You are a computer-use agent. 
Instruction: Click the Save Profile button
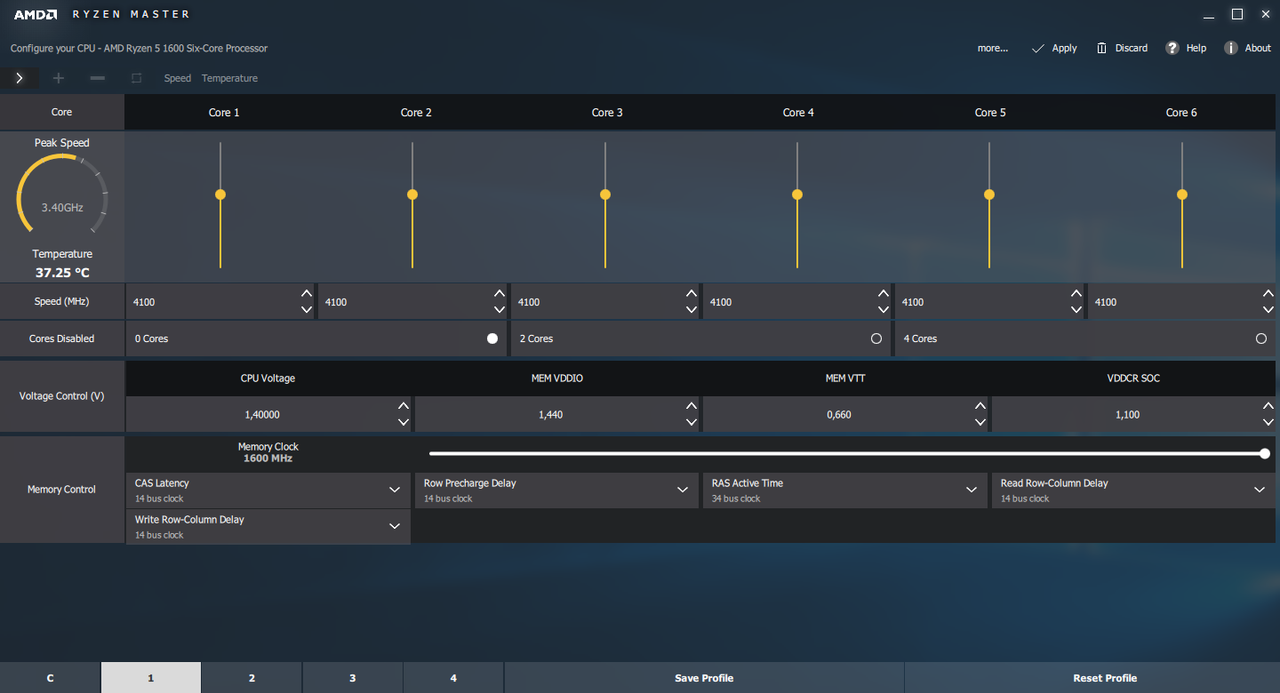pos(704,678)
